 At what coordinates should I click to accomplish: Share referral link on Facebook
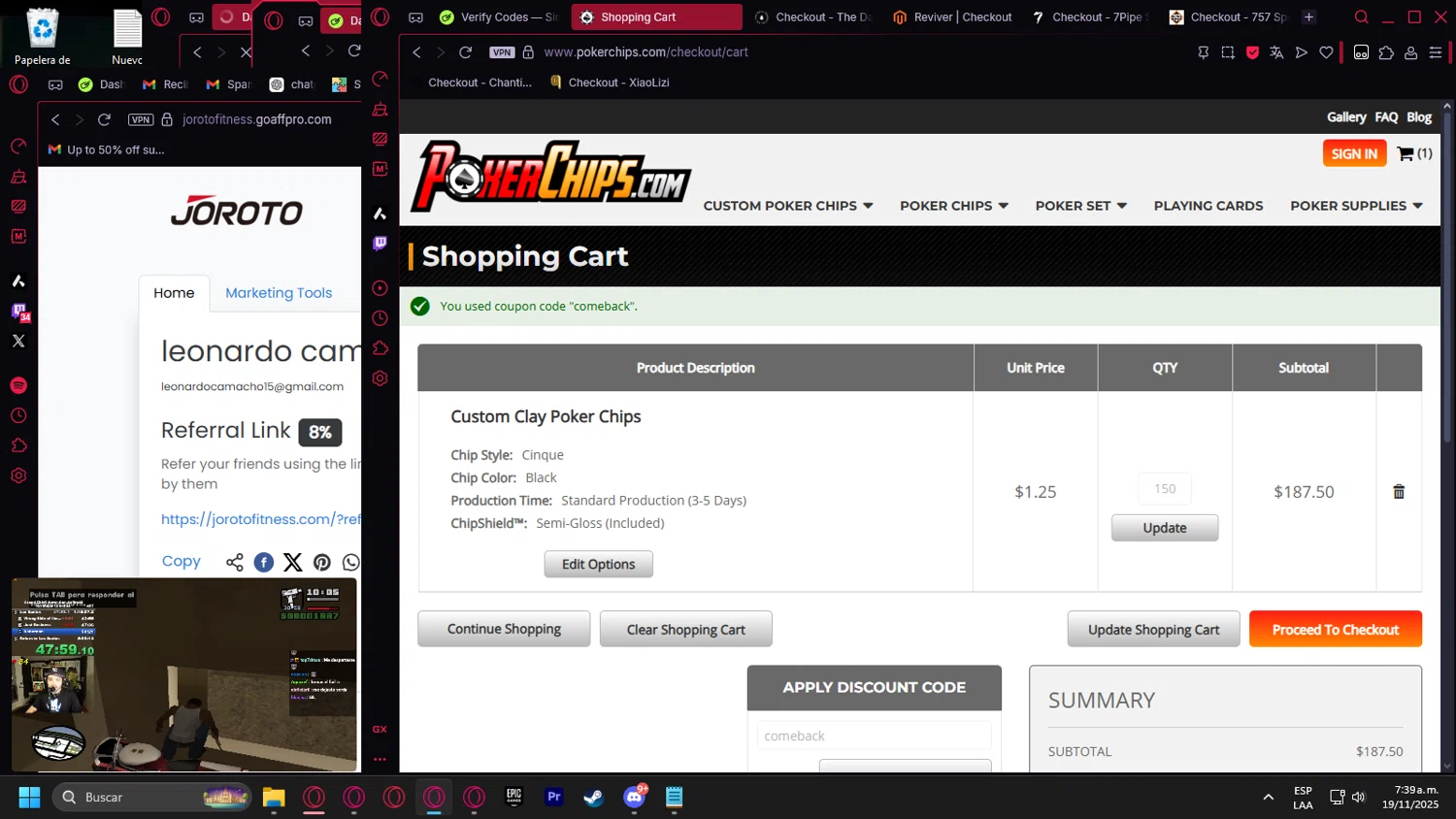click(x=264, y=562)
